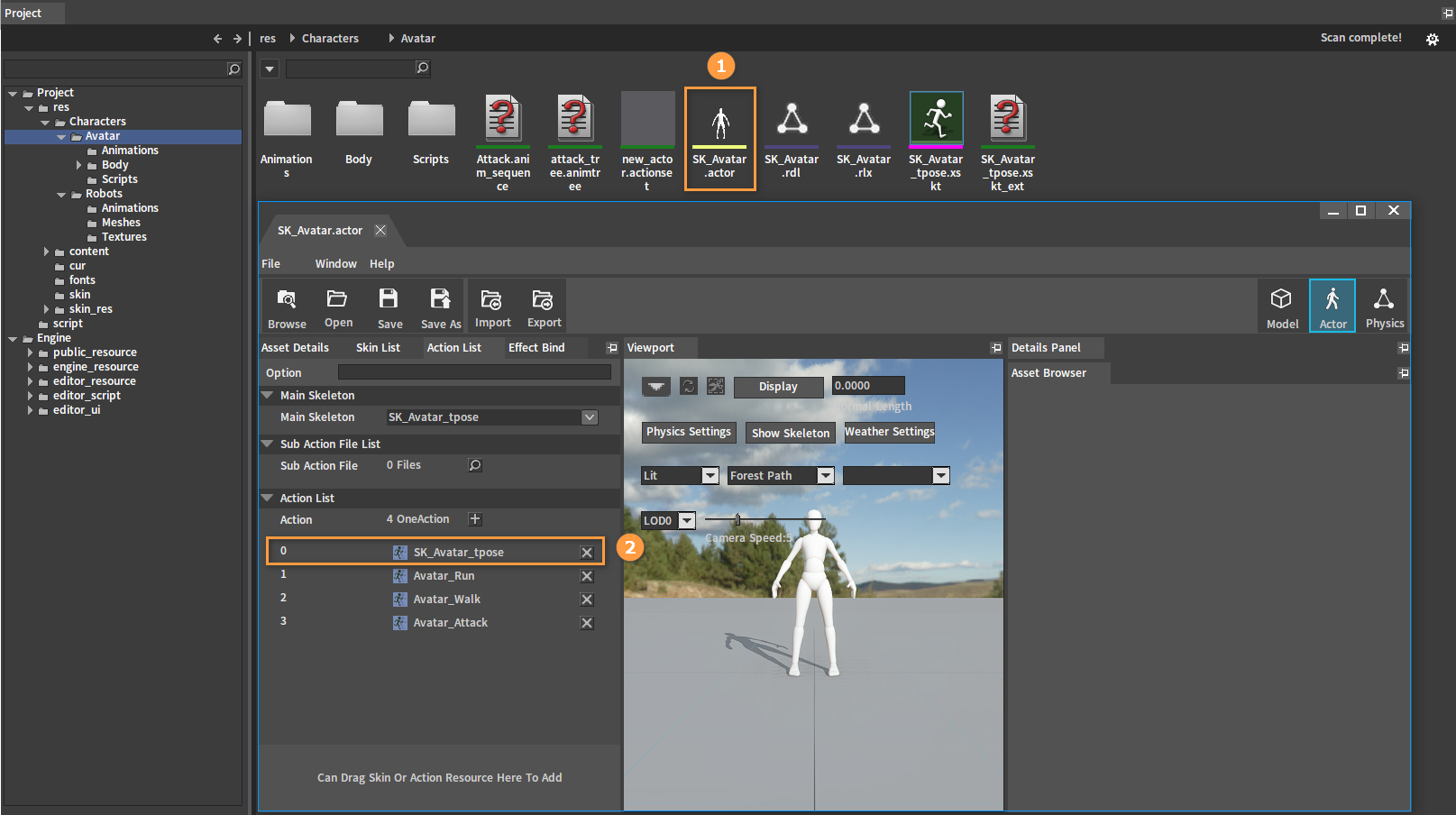
Task: Browse for Sub Action File
Action: point(475,465)
